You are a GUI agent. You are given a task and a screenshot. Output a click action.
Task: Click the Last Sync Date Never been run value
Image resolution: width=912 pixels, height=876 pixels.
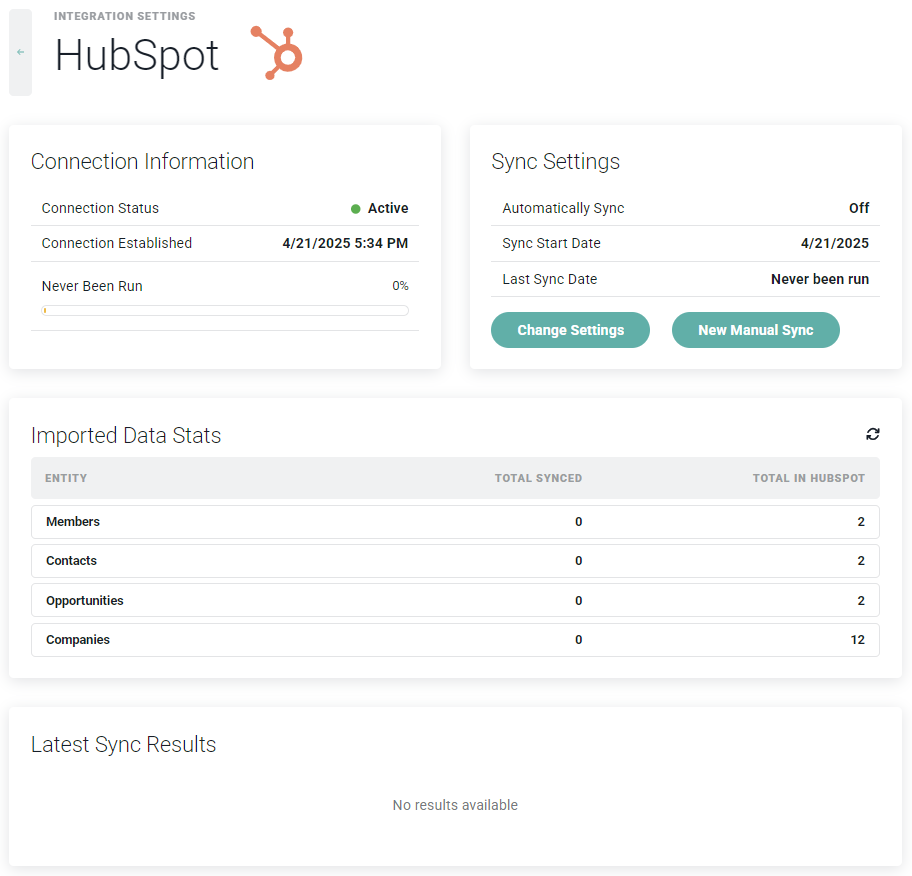click(820, 279)
